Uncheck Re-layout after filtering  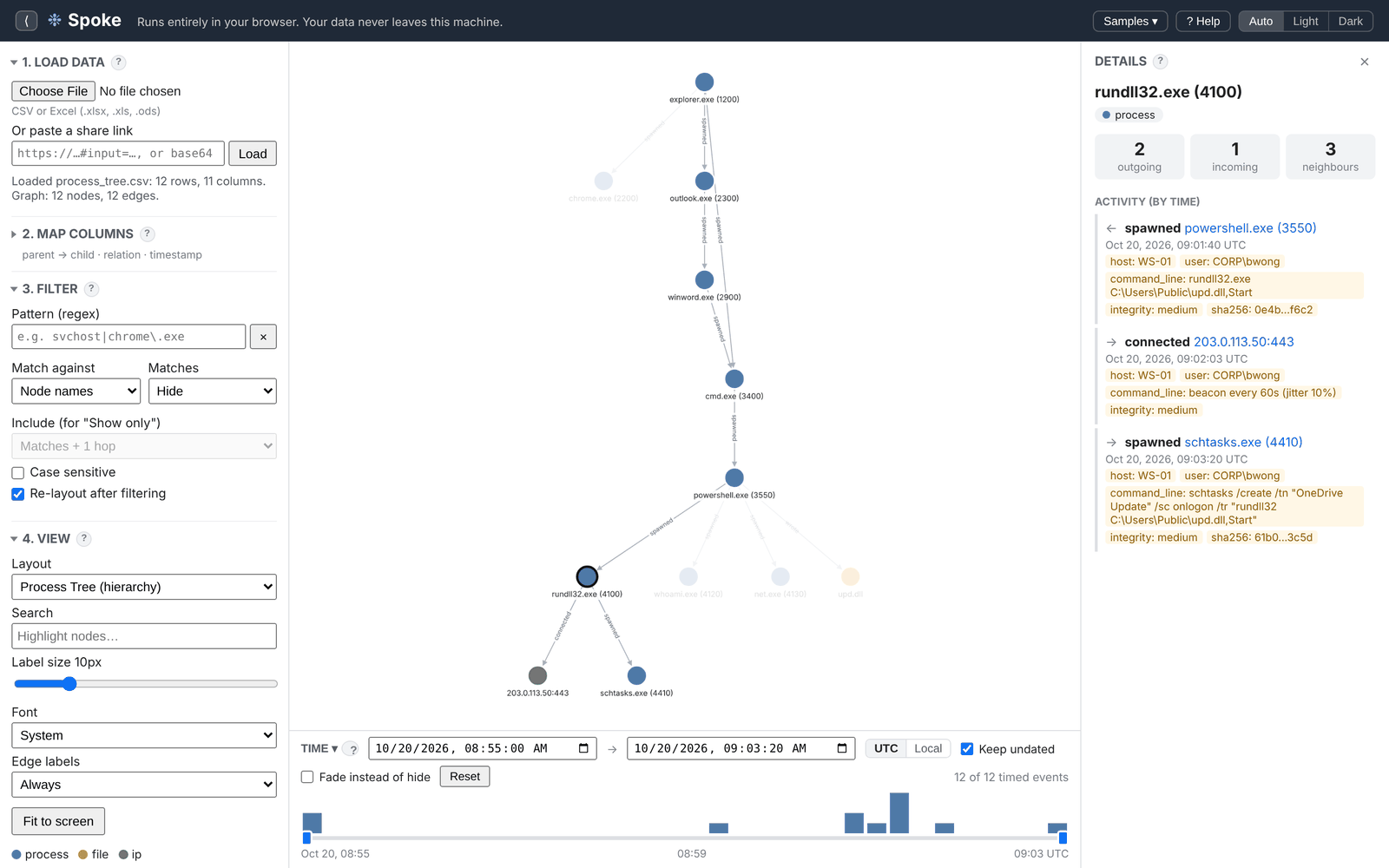pyautogui.click(x=17, y=494)
